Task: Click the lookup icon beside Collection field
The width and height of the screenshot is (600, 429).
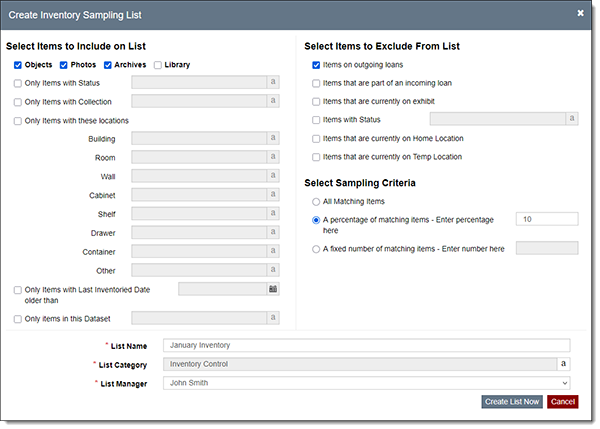Action: click(272, 101)
